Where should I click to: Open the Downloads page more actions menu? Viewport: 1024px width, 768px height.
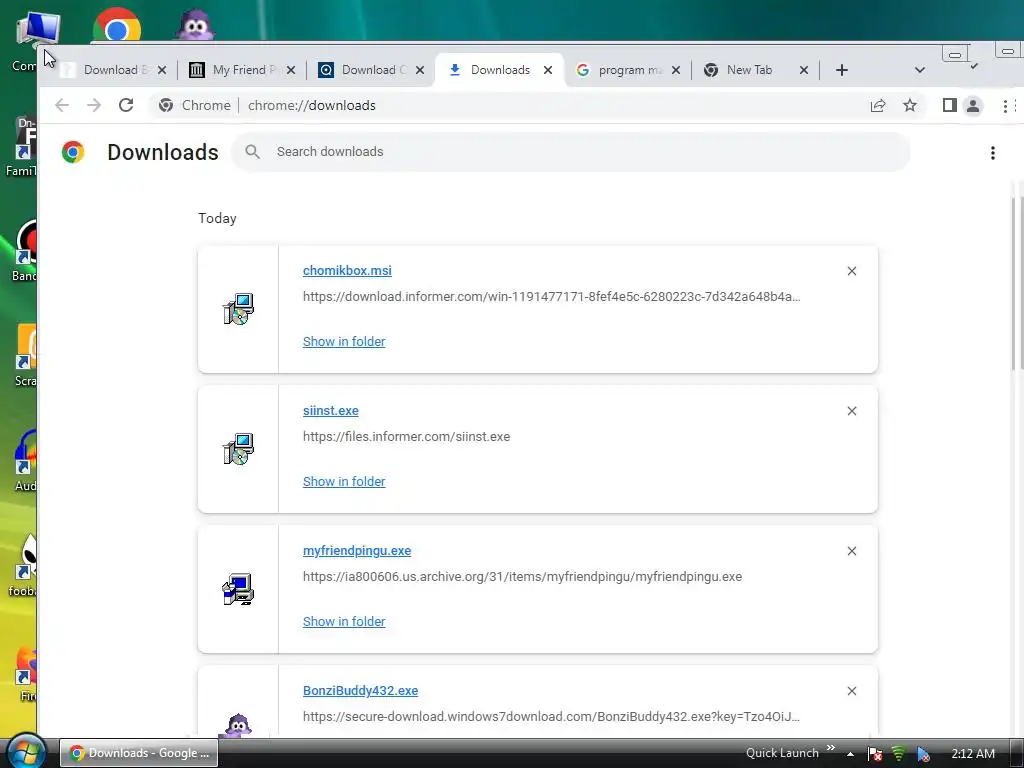tap(993, 153)
